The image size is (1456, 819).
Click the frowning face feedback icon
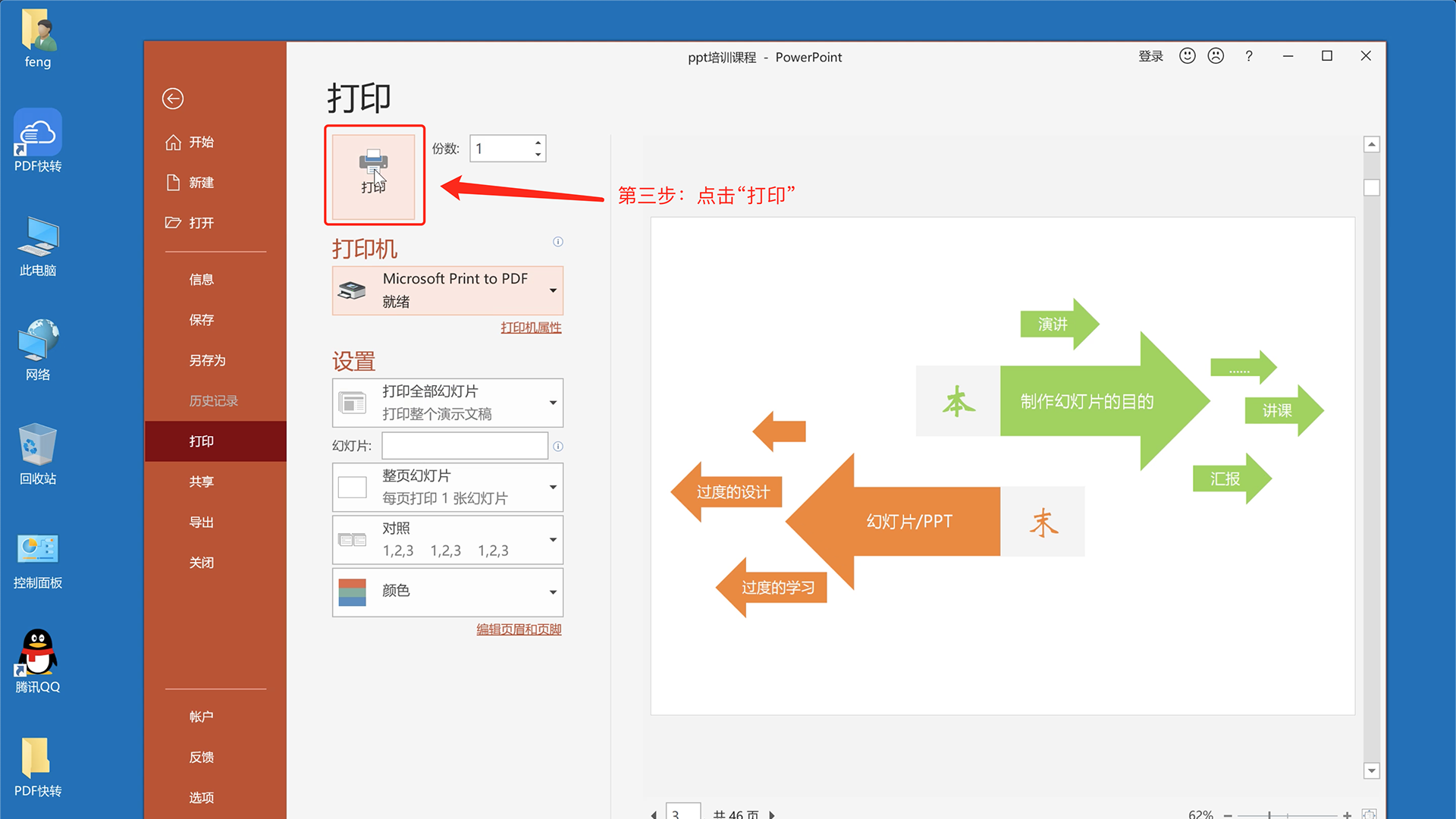[1216, 55]
